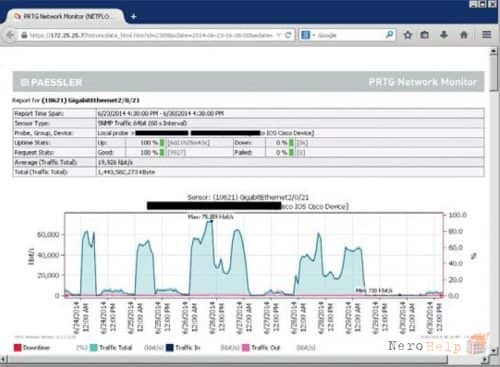Screen dimensions: 500x367
Task: Click the browser back arrow button
Action: pyautogui.click(x=10, y=35)
